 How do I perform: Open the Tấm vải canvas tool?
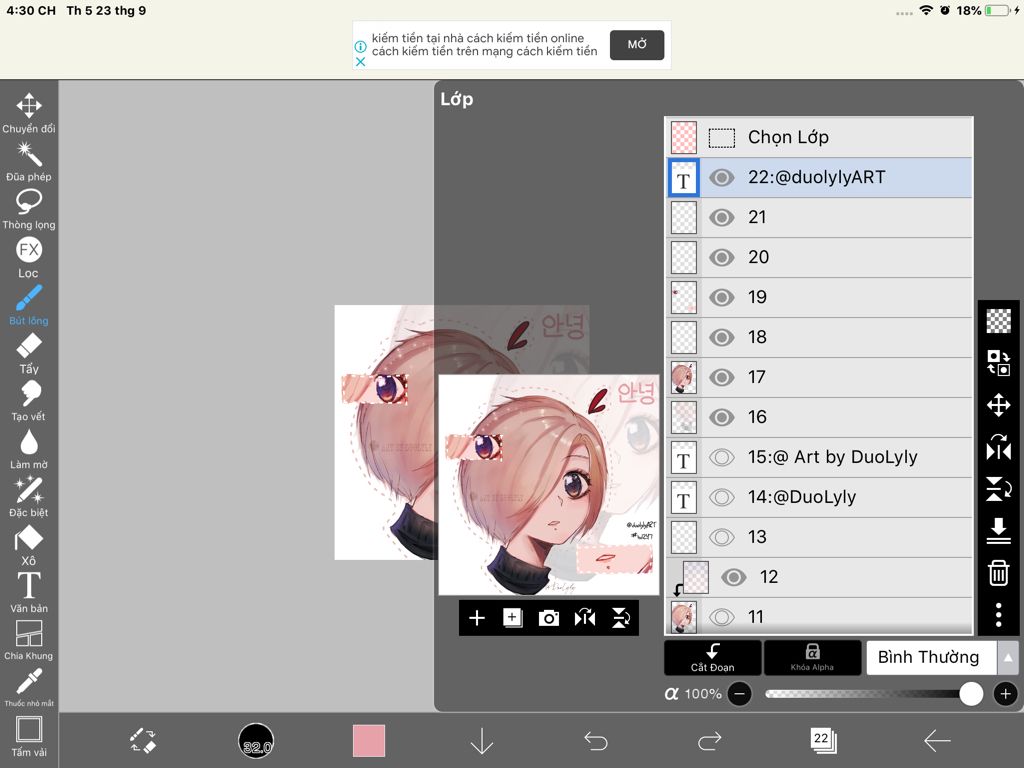29,736
